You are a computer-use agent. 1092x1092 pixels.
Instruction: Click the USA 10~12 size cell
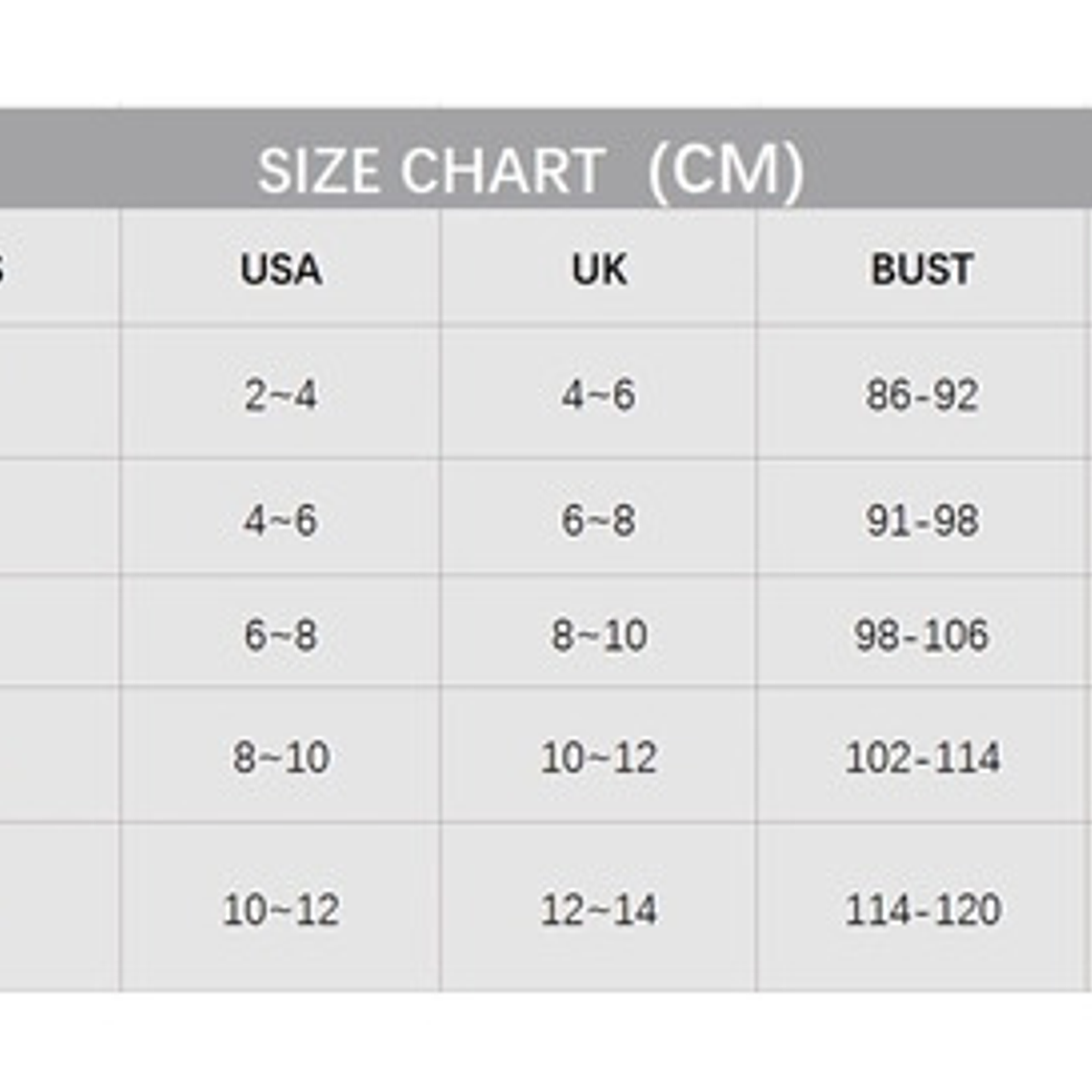click(281, 909)
